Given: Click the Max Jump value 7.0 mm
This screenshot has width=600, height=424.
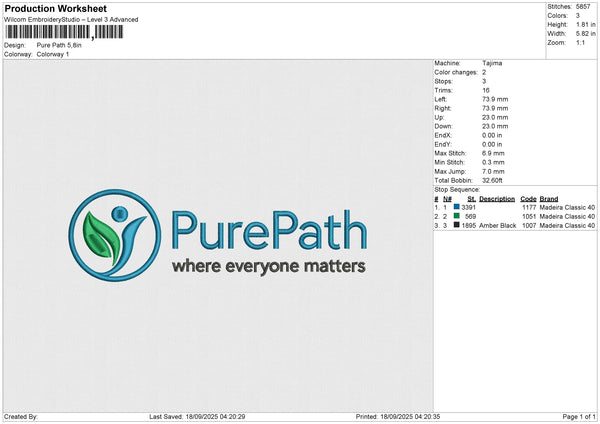Looking at the screenshot, I should pyautogui.click(x=493, y=171).
